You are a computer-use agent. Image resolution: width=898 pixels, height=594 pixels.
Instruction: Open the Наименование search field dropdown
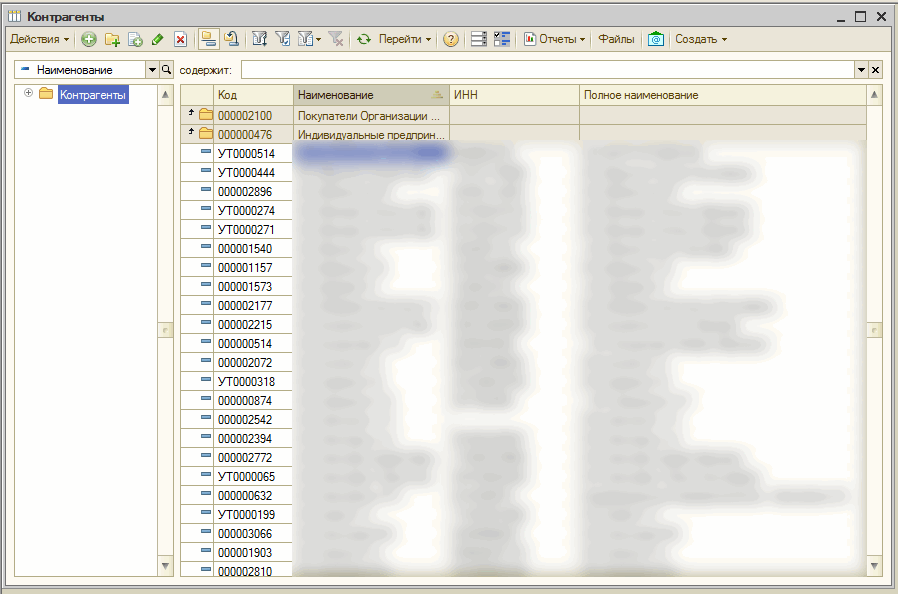[x=152, y=70]
